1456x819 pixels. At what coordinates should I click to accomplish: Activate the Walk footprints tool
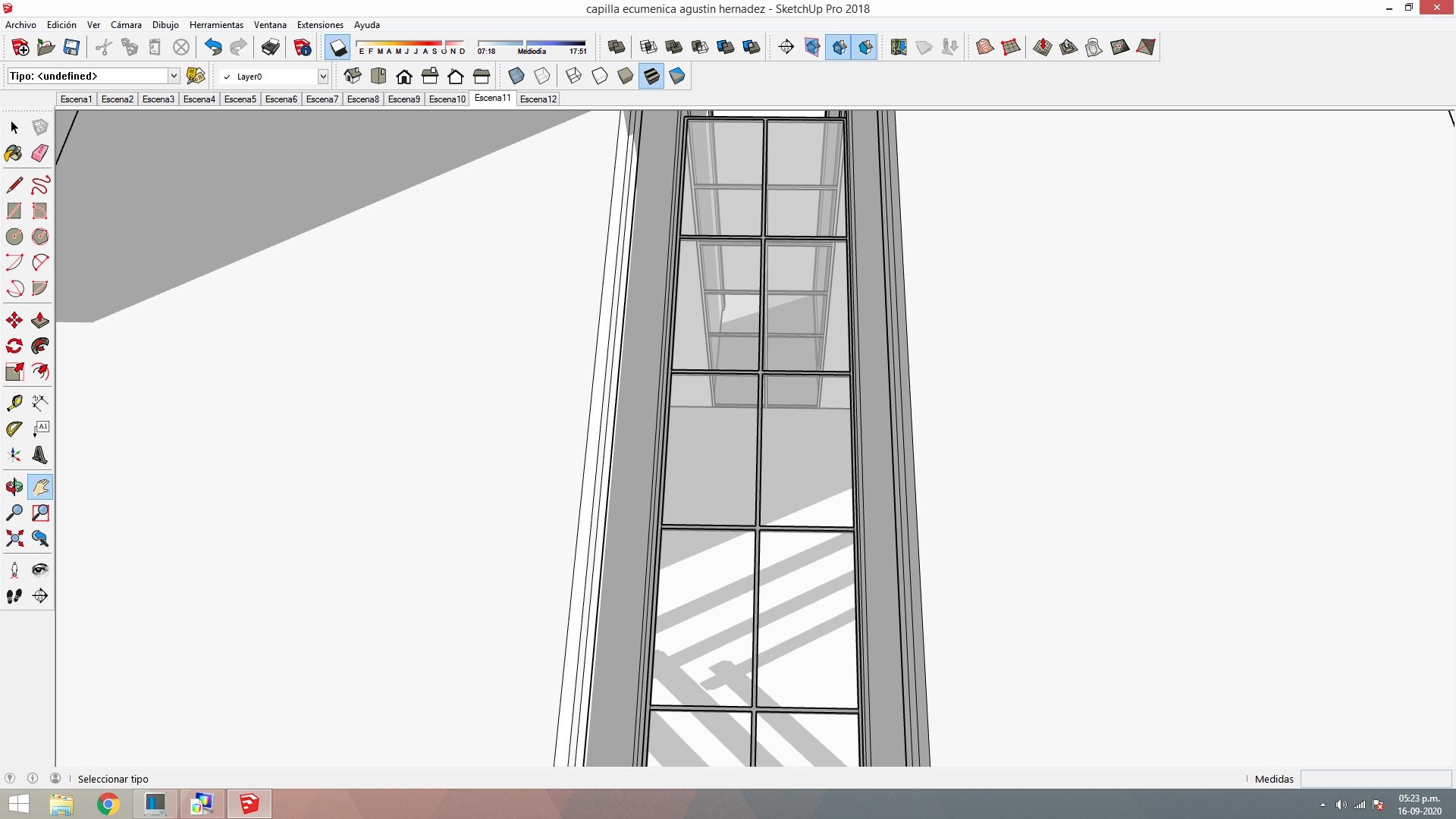click(x=14, y=596)
